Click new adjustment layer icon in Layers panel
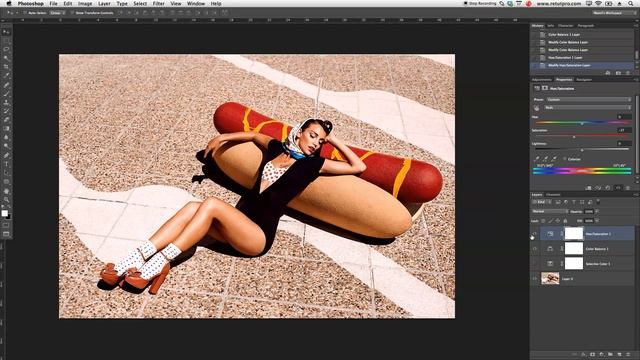Screen dimensions: 640x360 click(602, 354)
